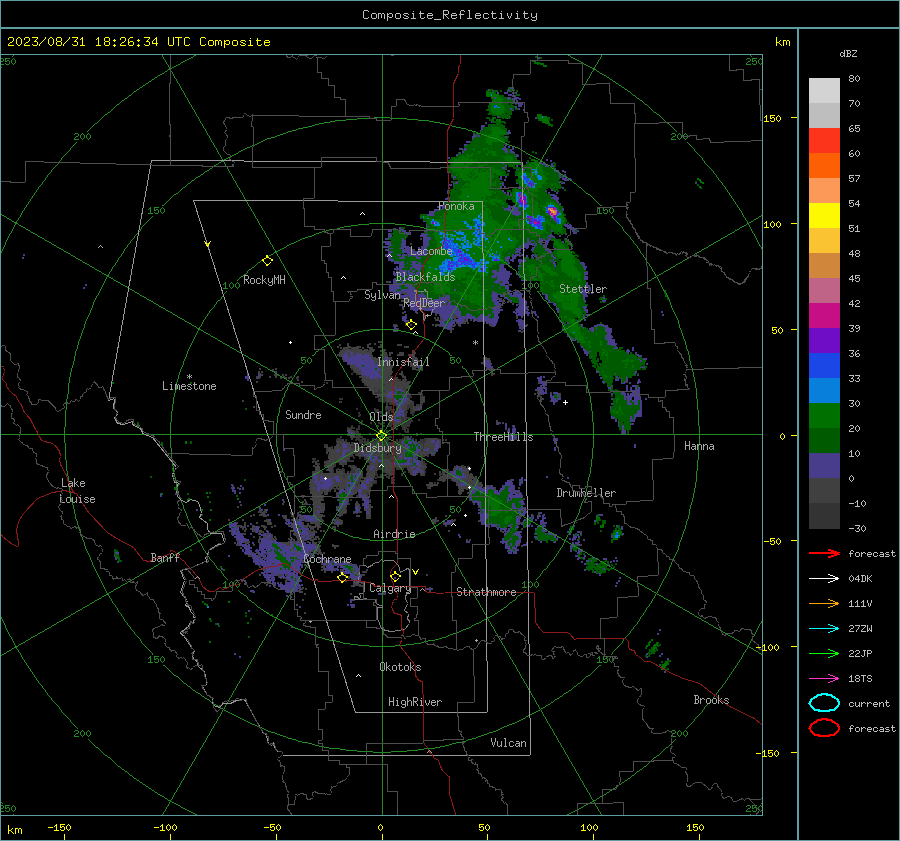Click the RockyMH label
The image size is (900, 841).
(x=264, y=280)
